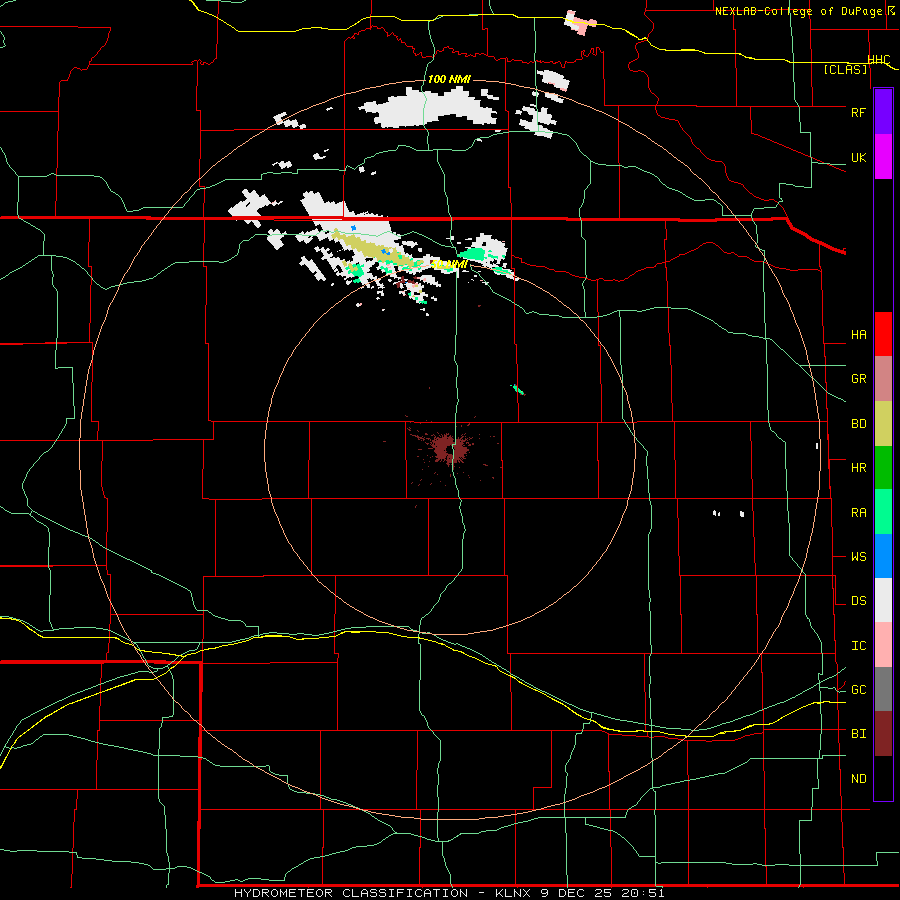This screenshot has width=900, height=900.
Task: Click the blue WS legend color swatch
Action: coord(883,556)
